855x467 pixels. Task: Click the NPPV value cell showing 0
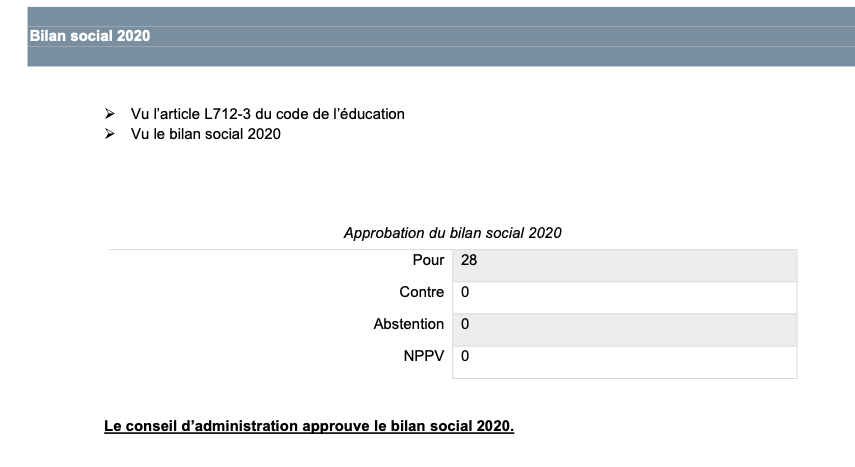point(624,362)
